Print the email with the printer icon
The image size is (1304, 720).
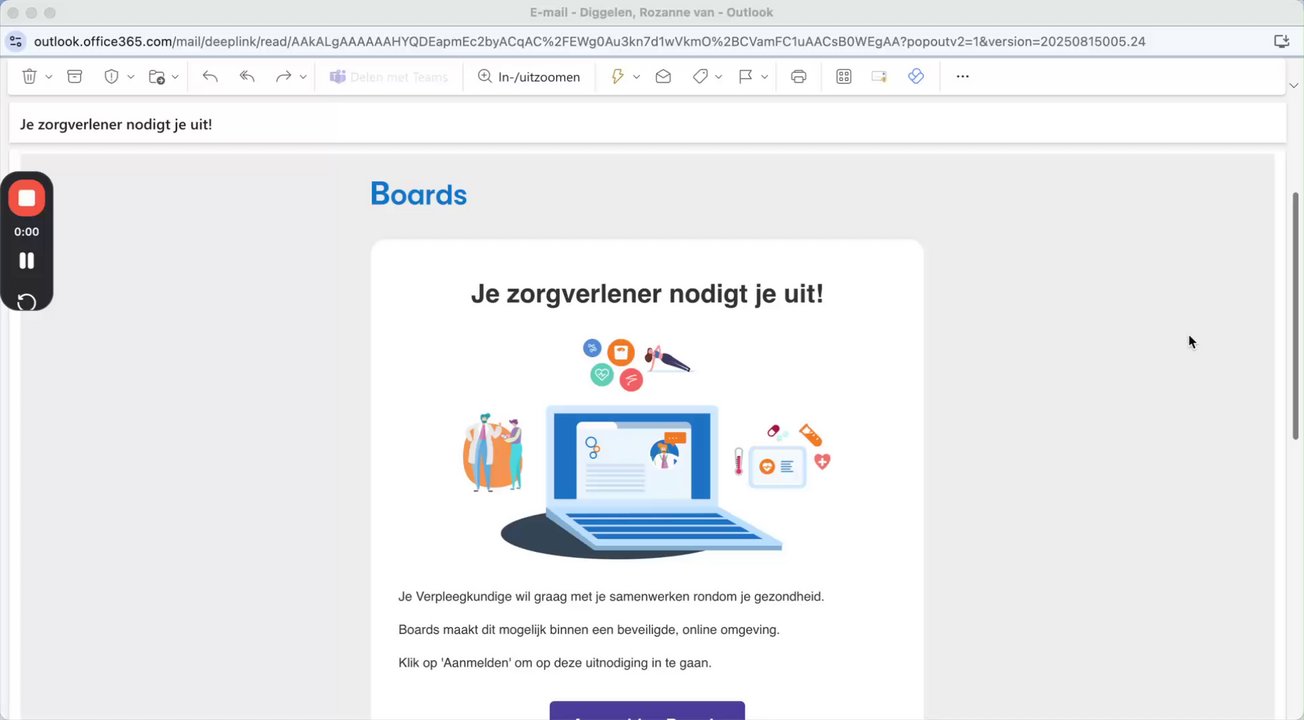click(798, 77)
